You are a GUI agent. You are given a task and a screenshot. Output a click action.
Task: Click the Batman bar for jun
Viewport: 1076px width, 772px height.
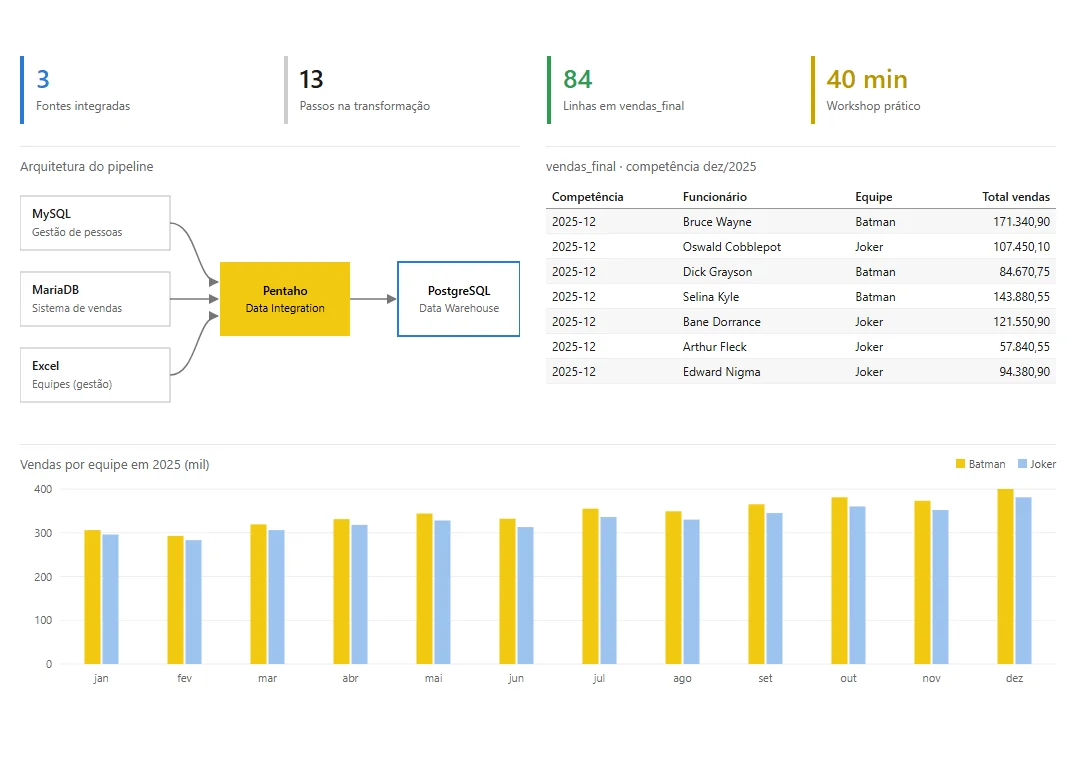pos(508,592)
